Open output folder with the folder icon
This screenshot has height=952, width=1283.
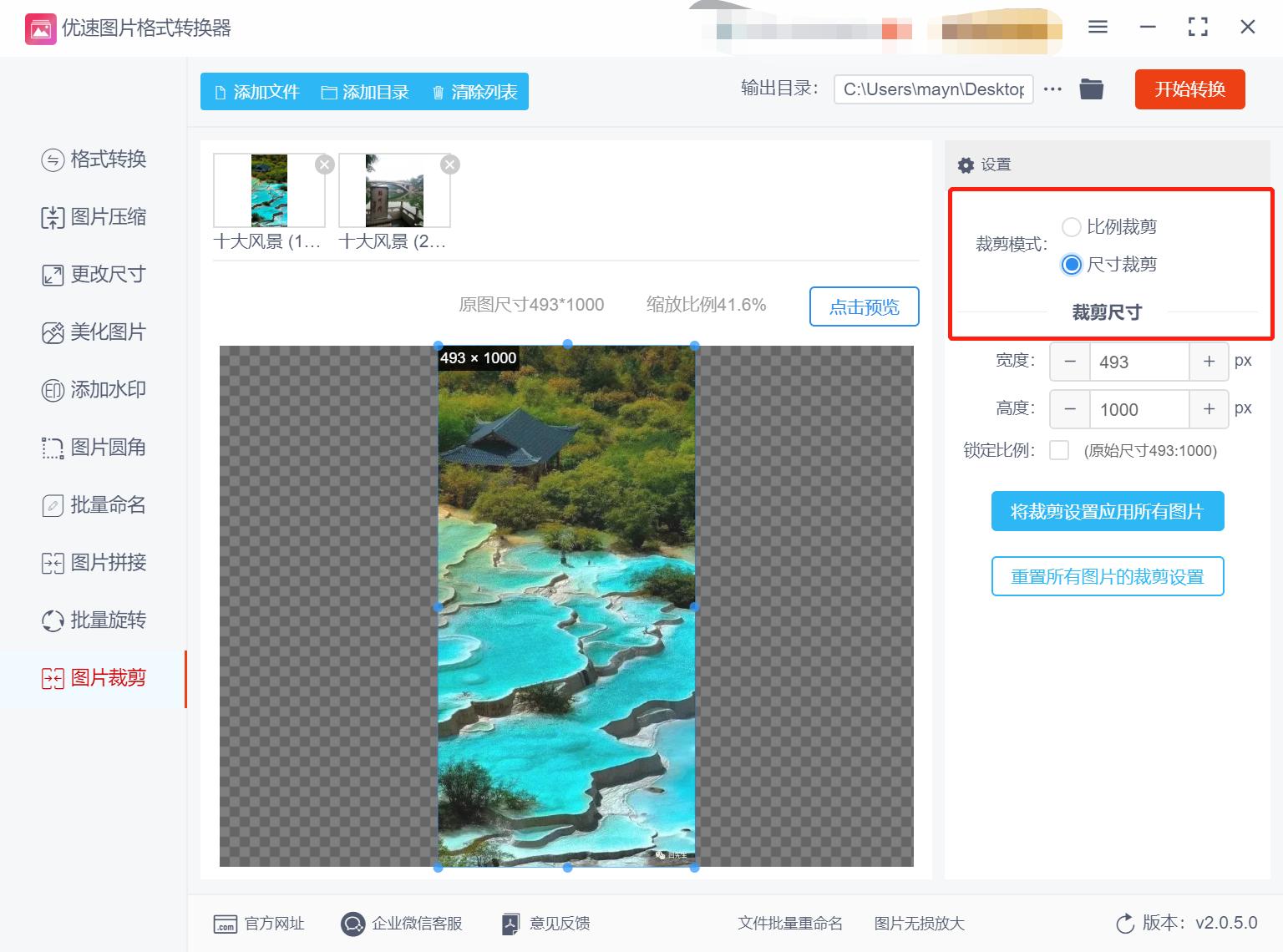(x=1091, y=89)
